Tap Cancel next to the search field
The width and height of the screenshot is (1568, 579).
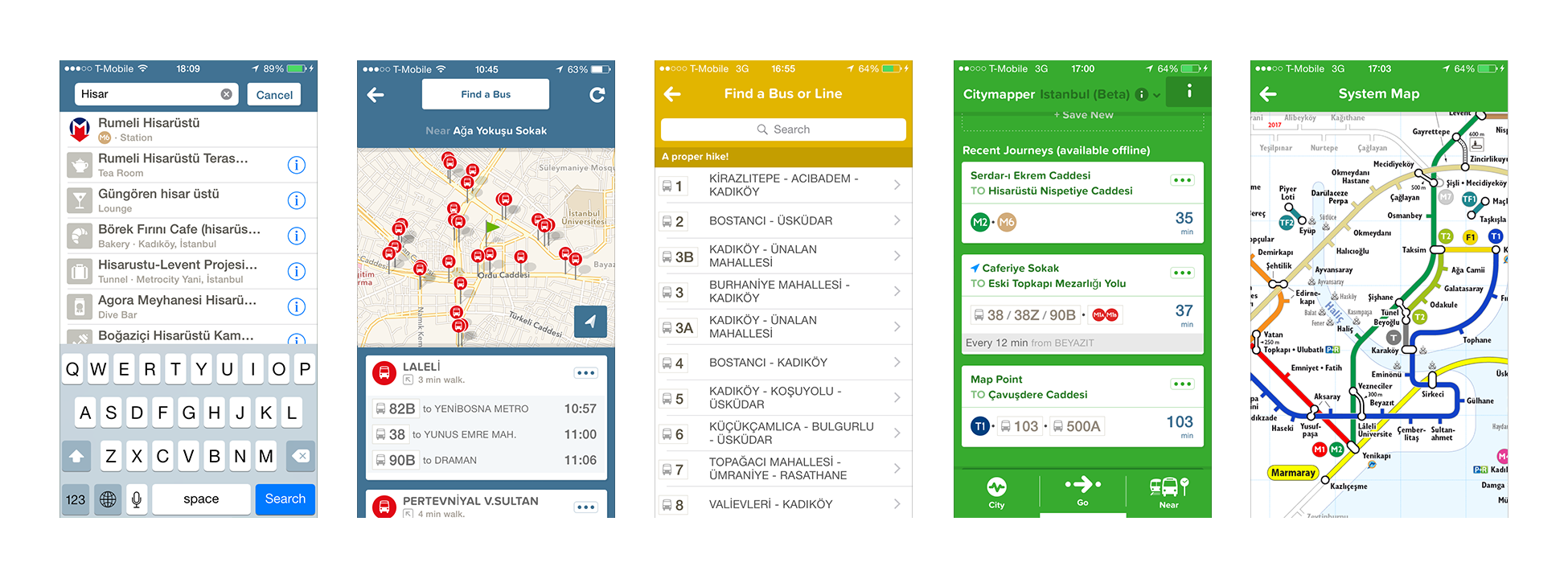click(x=274, y=95)
